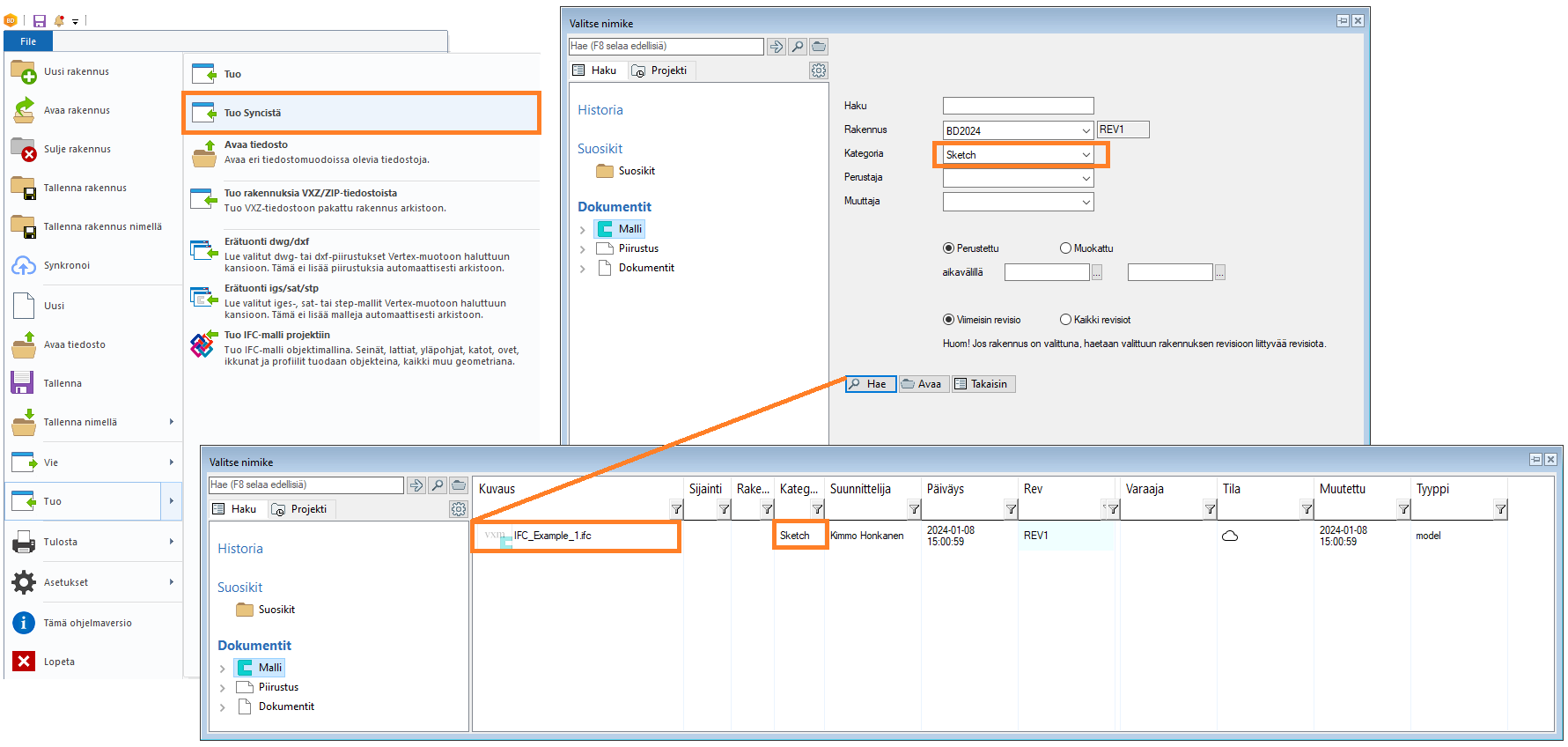Open the filter on the Tyyppi column
Viewport: 1568px width, 747px height.
(1500, 509)
